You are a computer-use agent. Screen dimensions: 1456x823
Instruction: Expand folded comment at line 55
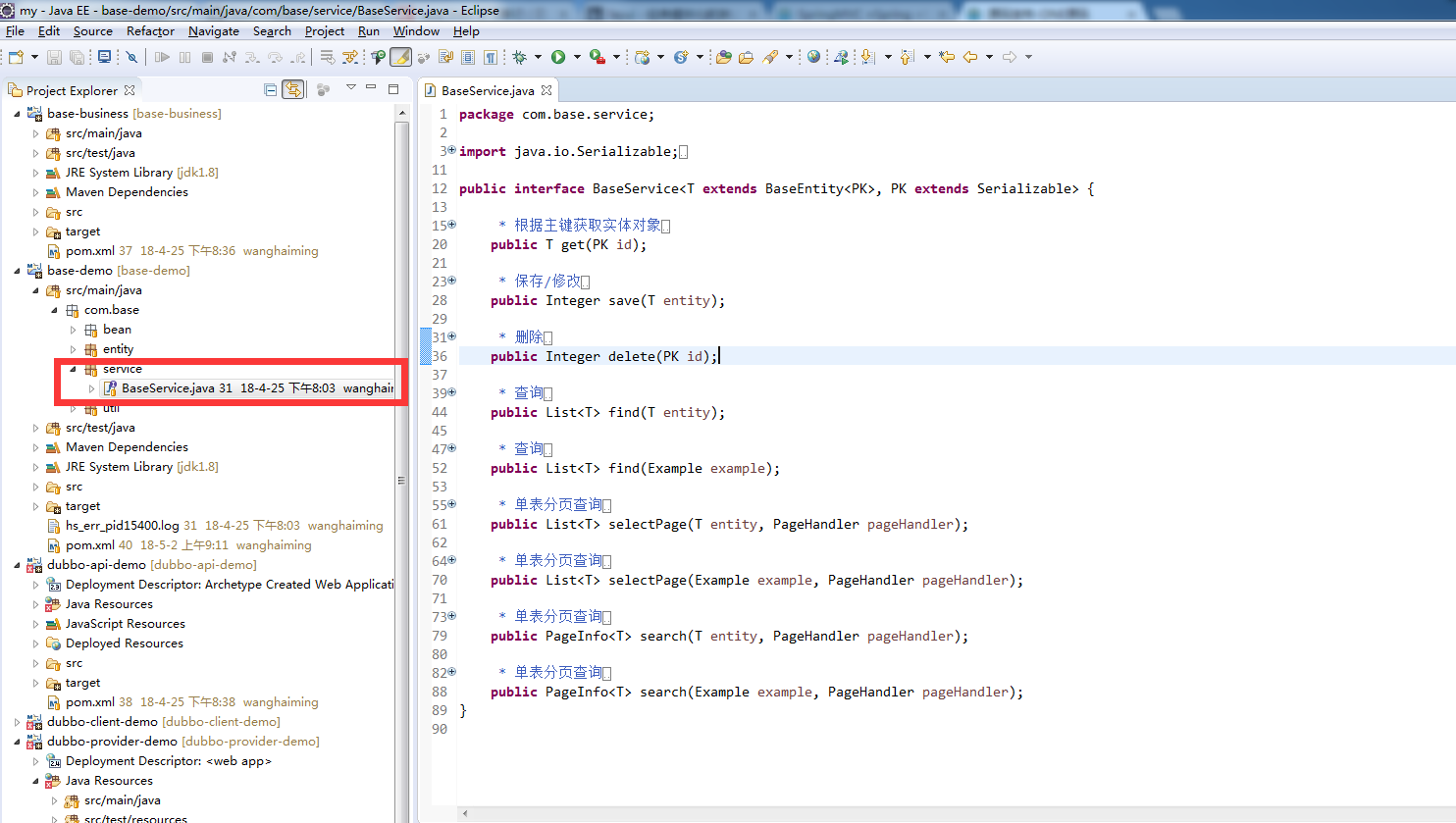coord(451,504)
